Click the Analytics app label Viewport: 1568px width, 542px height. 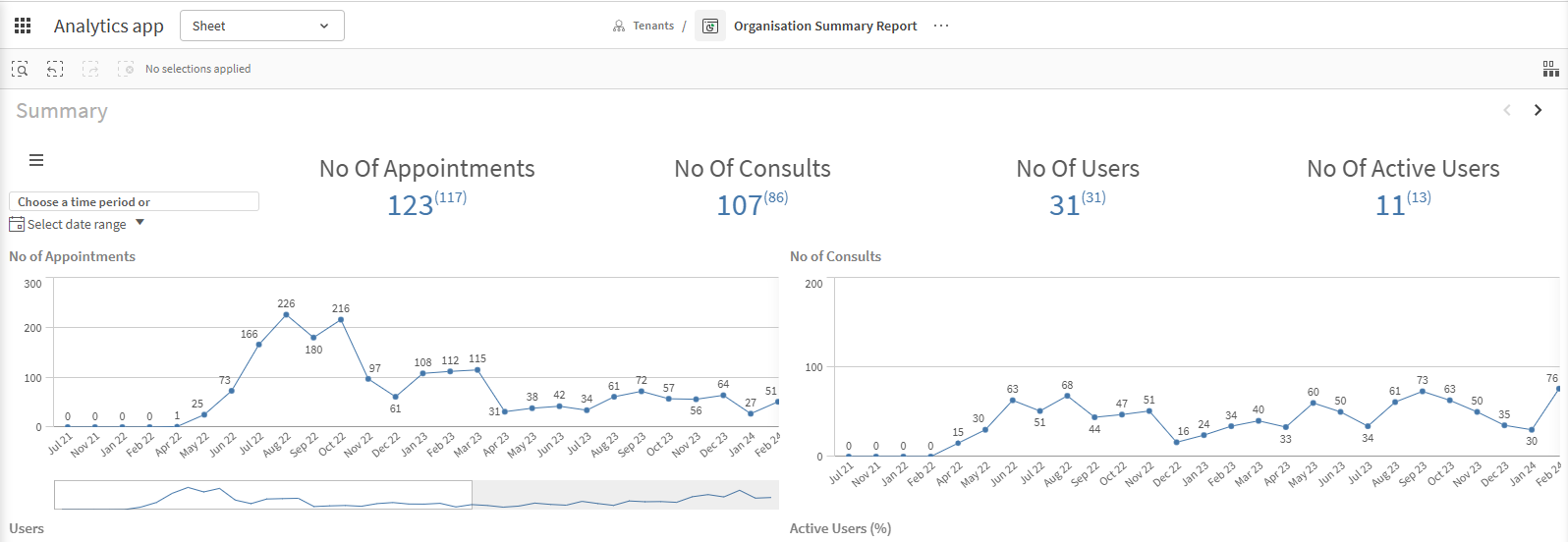[109, 27]
